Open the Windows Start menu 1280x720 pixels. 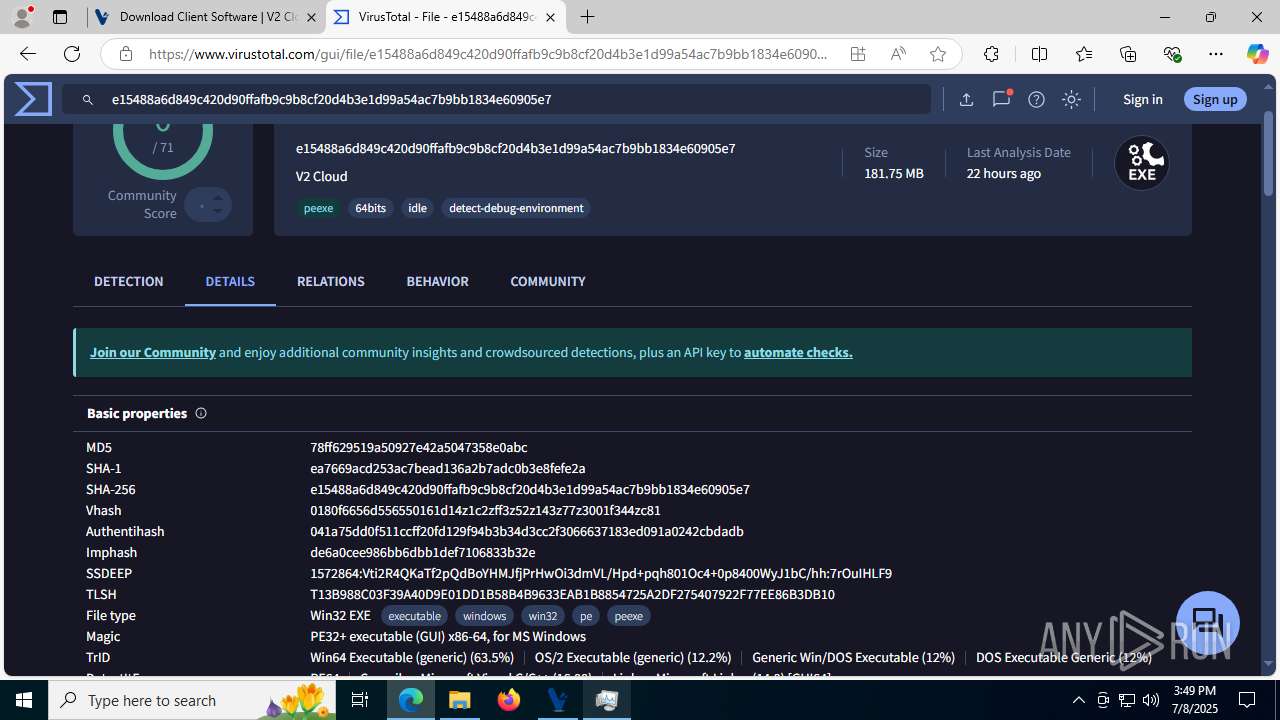pyautogui.click(x=24, y=700)
